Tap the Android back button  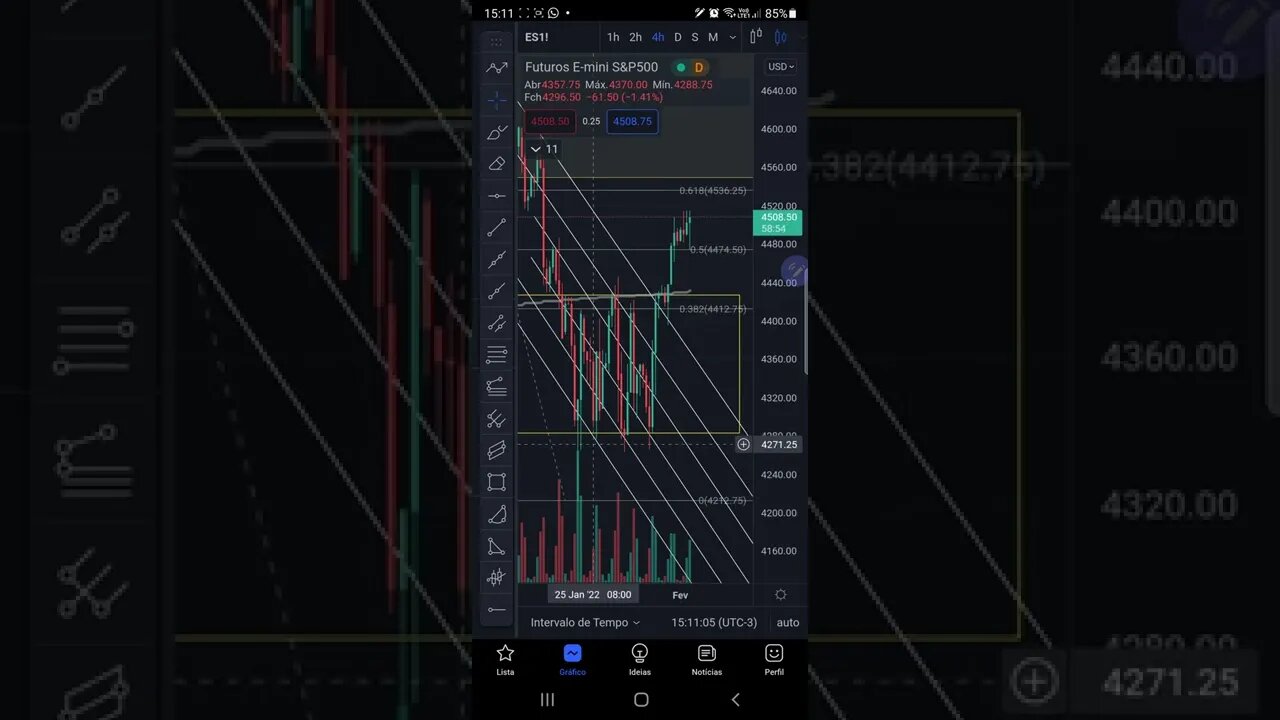click(x=735, y=700)
